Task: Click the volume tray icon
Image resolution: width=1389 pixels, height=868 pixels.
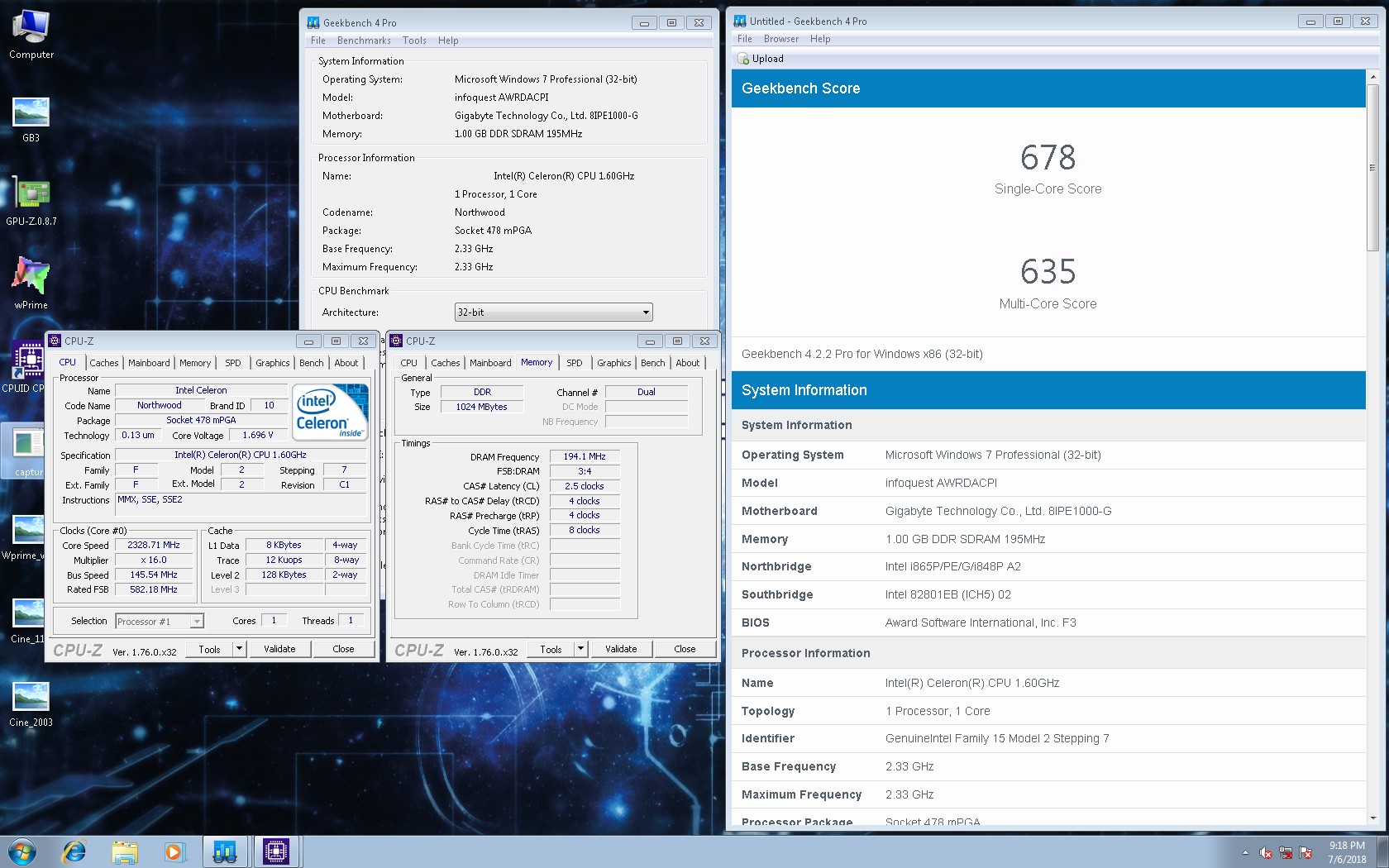Action: (x=1265, y=852)
